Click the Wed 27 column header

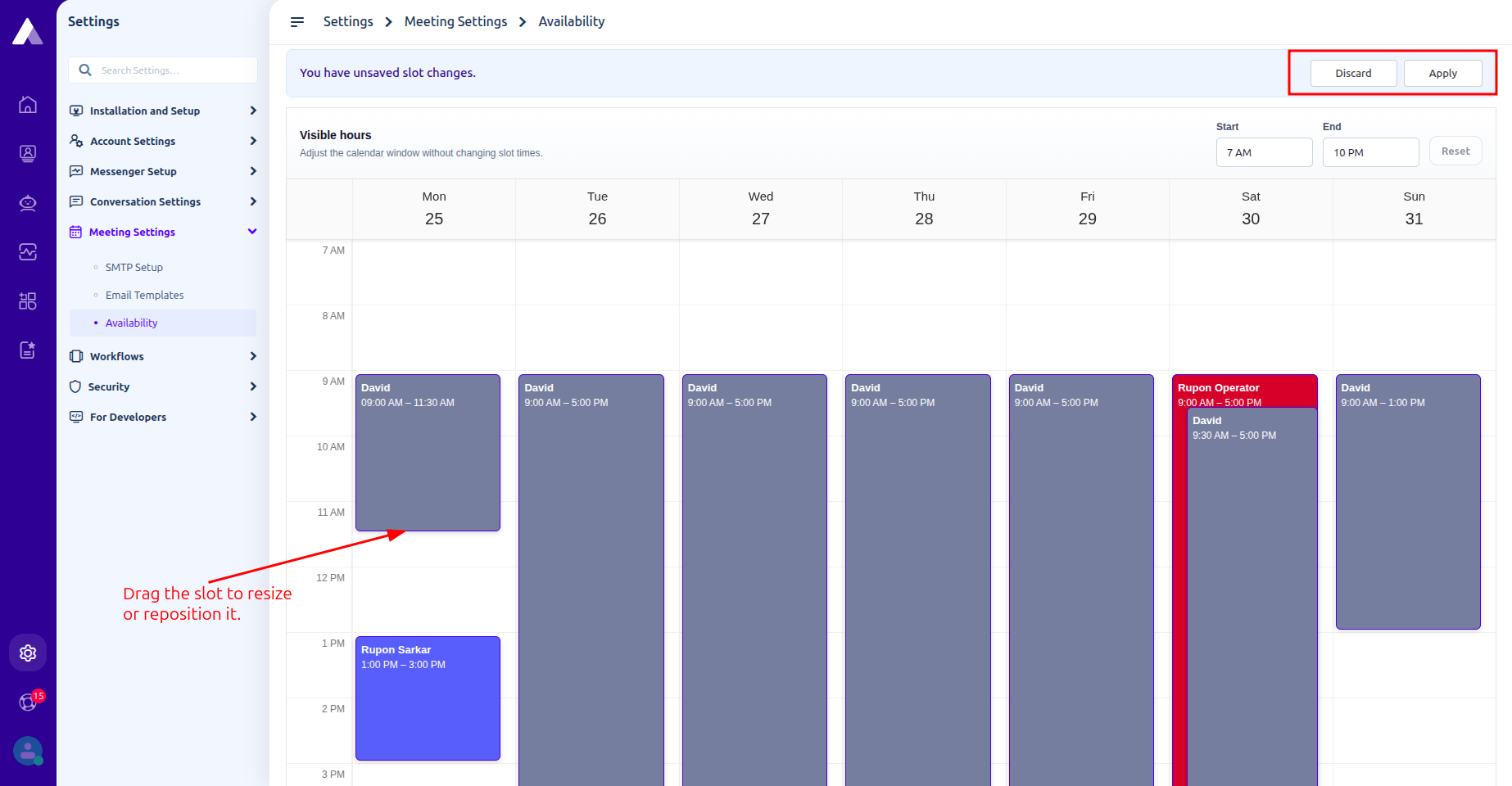(761, 209)
